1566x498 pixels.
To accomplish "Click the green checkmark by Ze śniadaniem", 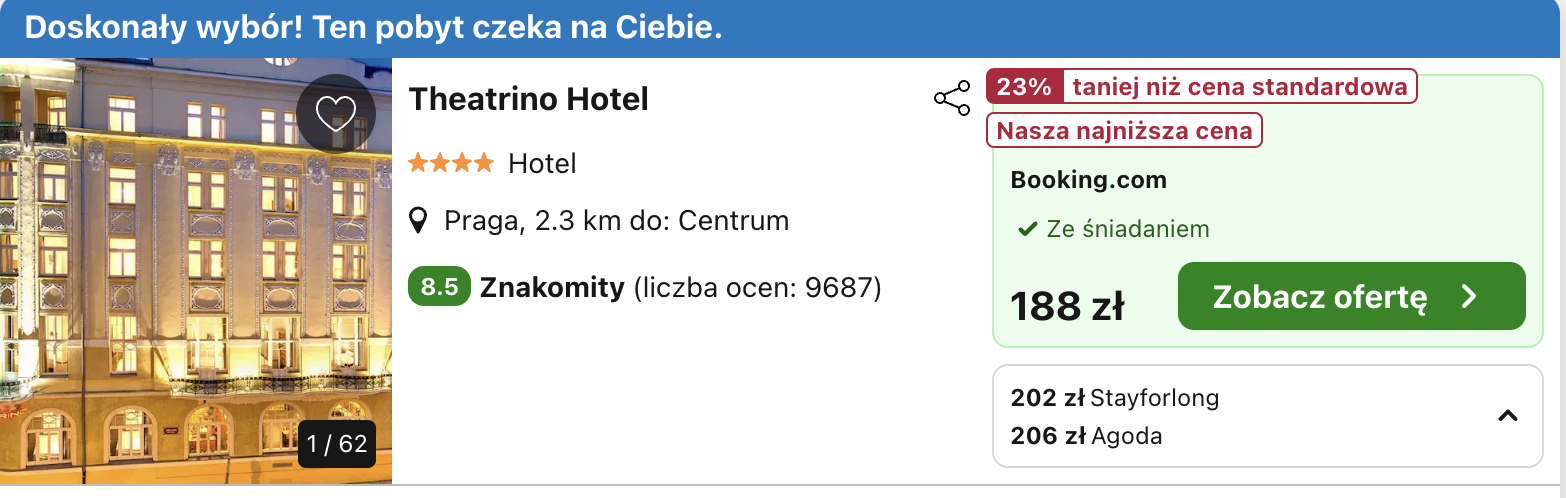I will pyautogui.click(x=1026, y=230).
